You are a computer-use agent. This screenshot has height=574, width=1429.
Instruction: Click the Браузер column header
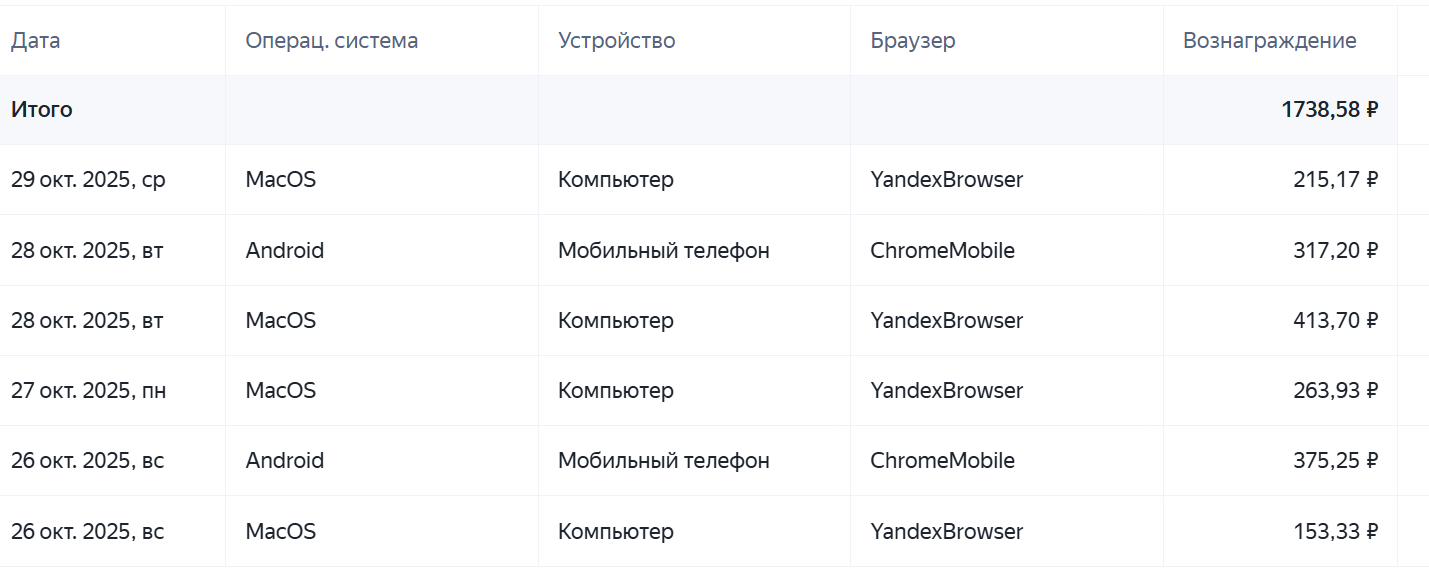tap(913, 41)
